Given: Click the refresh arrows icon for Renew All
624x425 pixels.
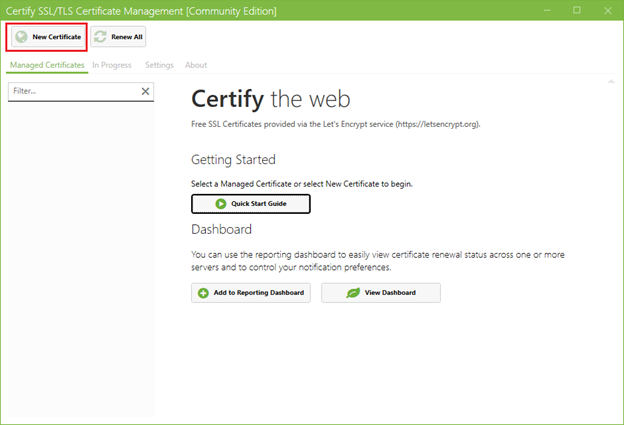Looking at the screenshot, I should tap(100, 37).
